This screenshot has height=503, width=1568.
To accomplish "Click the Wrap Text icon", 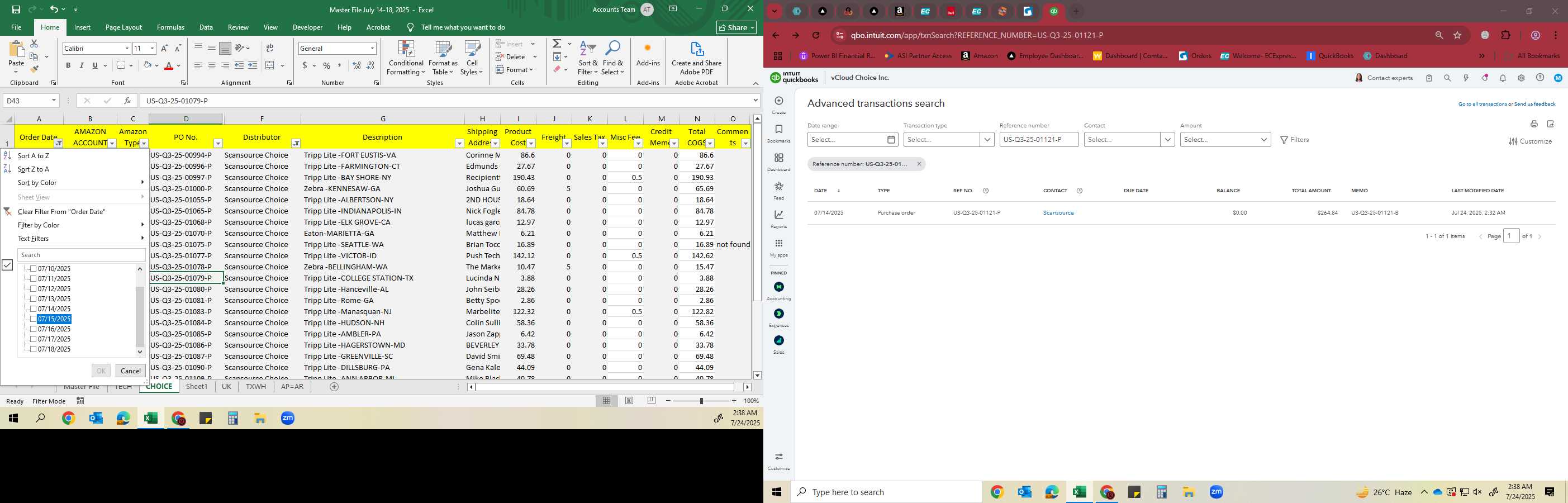I will coord(270,48).
